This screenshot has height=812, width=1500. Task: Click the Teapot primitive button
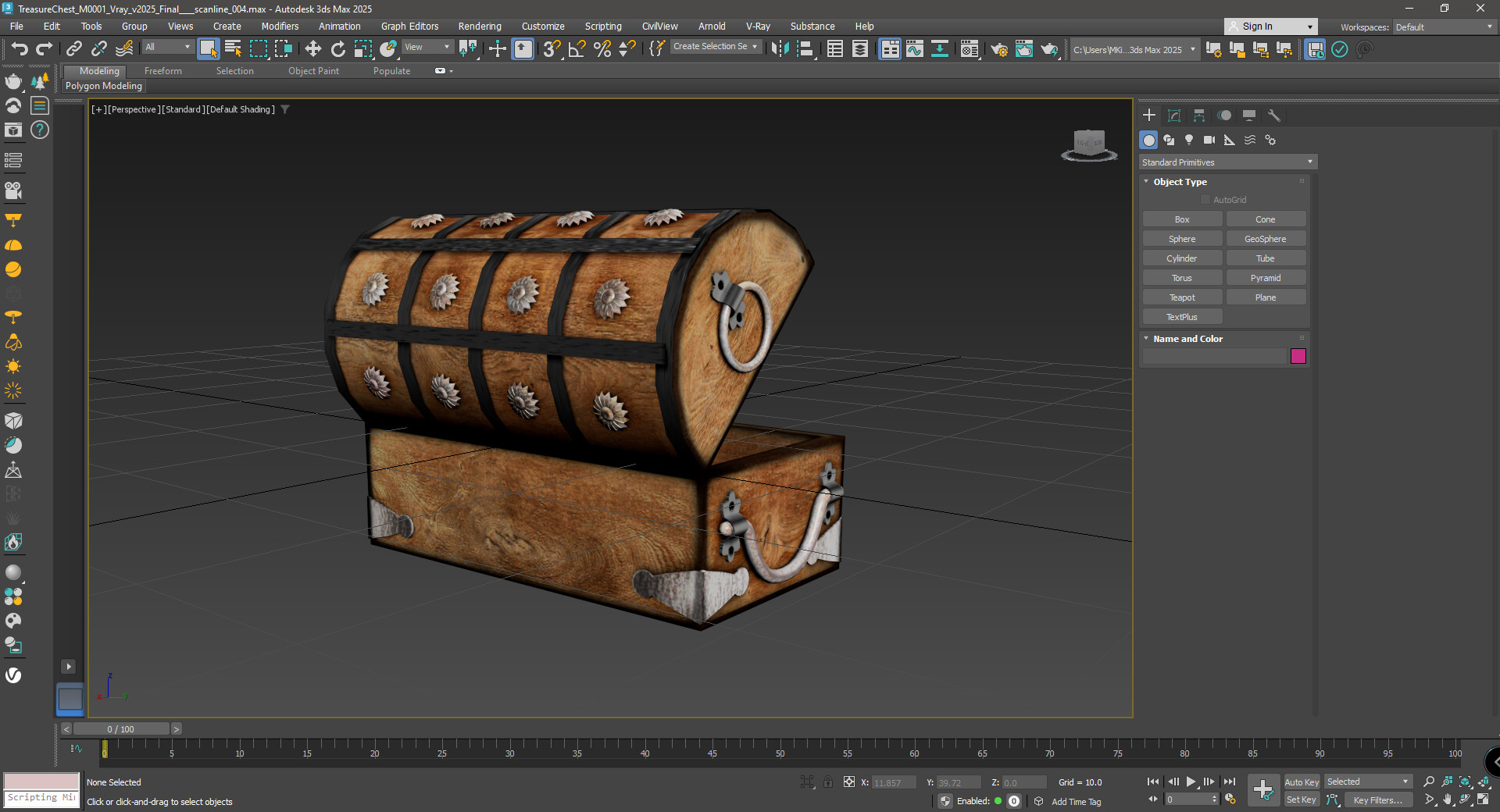click(1181, 297)
